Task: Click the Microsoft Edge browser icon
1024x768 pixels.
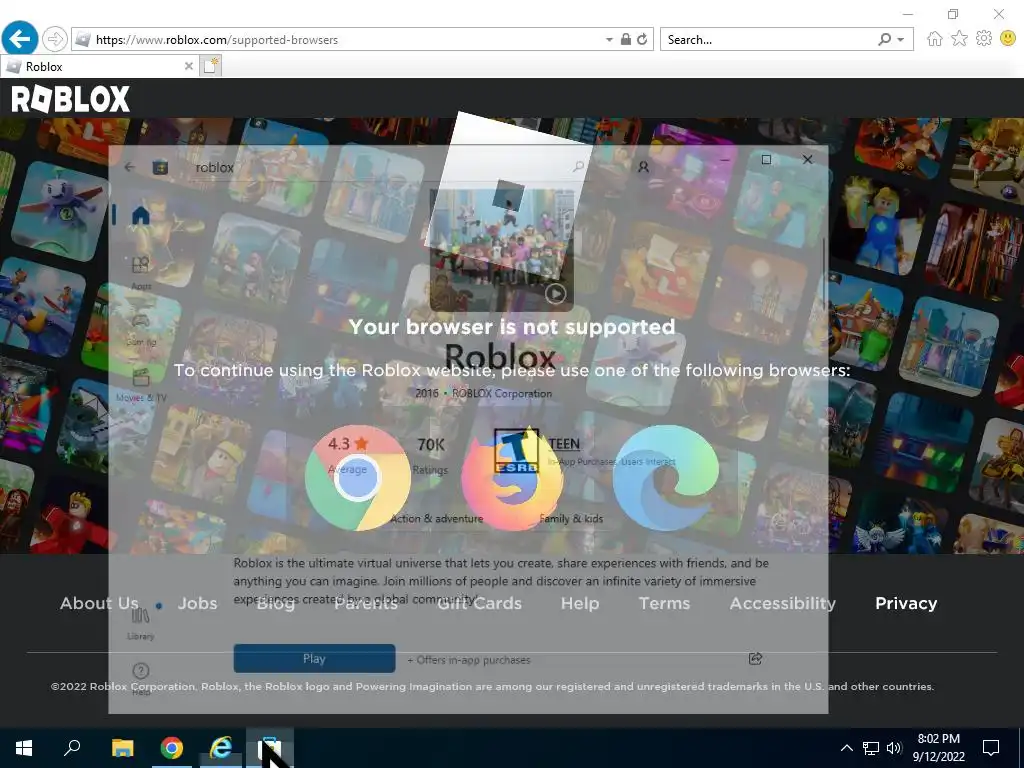Action: point(665,478)
